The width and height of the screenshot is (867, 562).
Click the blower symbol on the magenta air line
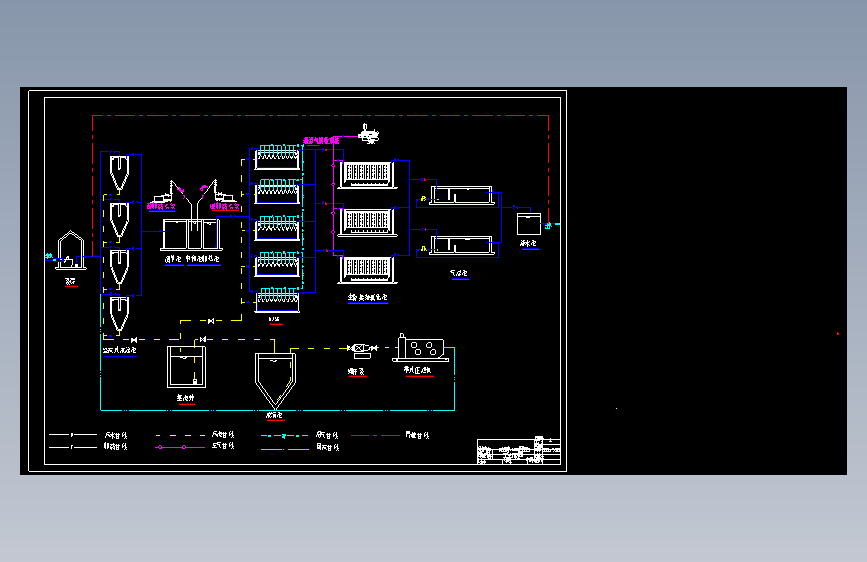pos(368,134)
